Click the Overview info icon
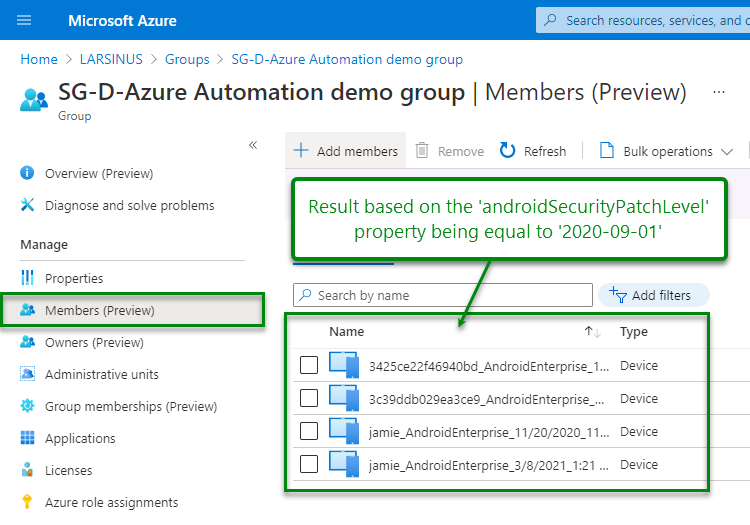750x525 pixels. (x=27, y=173)
